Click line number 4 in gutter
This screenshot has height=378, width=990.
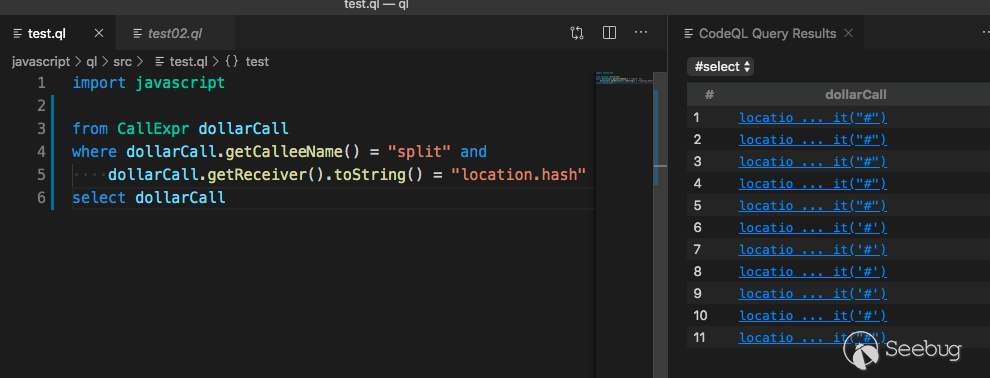coord(41,151)
